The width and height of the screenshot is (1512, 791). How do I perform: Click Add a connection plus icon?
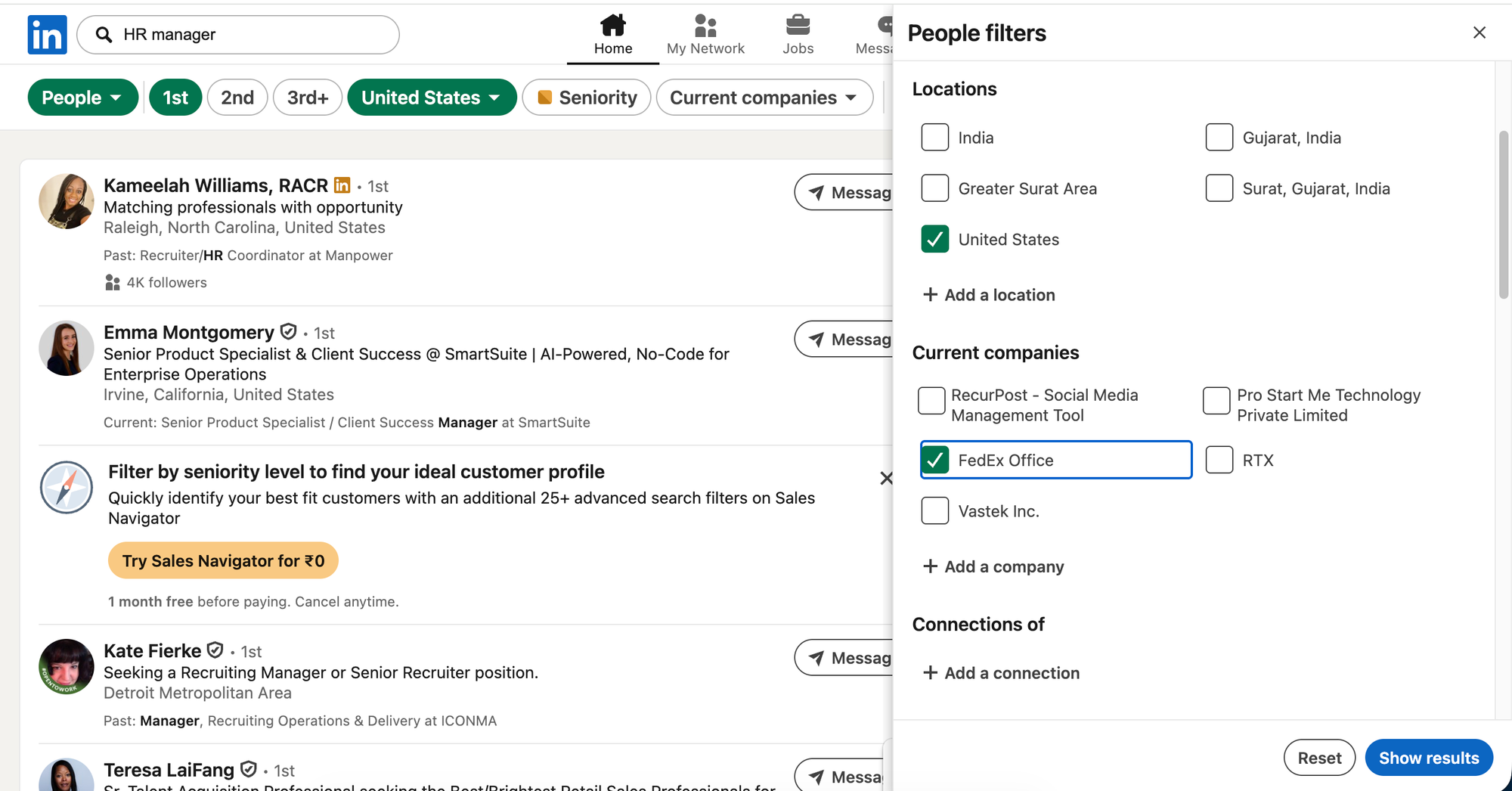pos(930,673)
